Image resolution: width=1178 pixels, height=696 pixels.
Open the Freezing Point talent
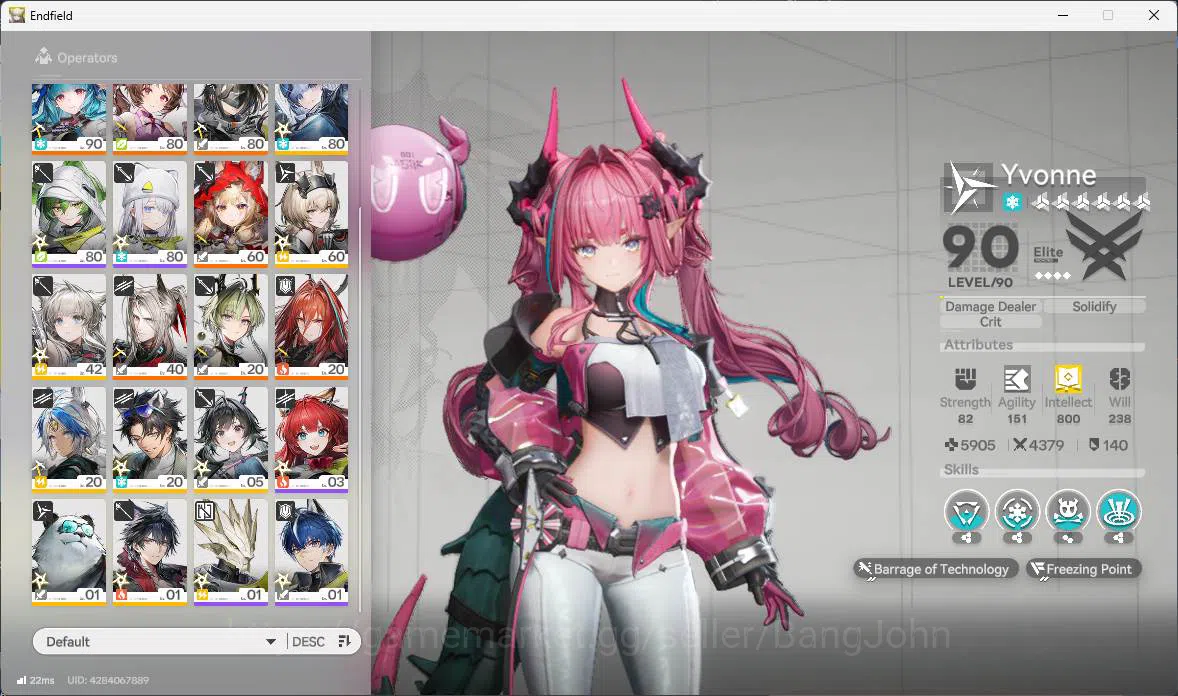tap(1083, 569)
